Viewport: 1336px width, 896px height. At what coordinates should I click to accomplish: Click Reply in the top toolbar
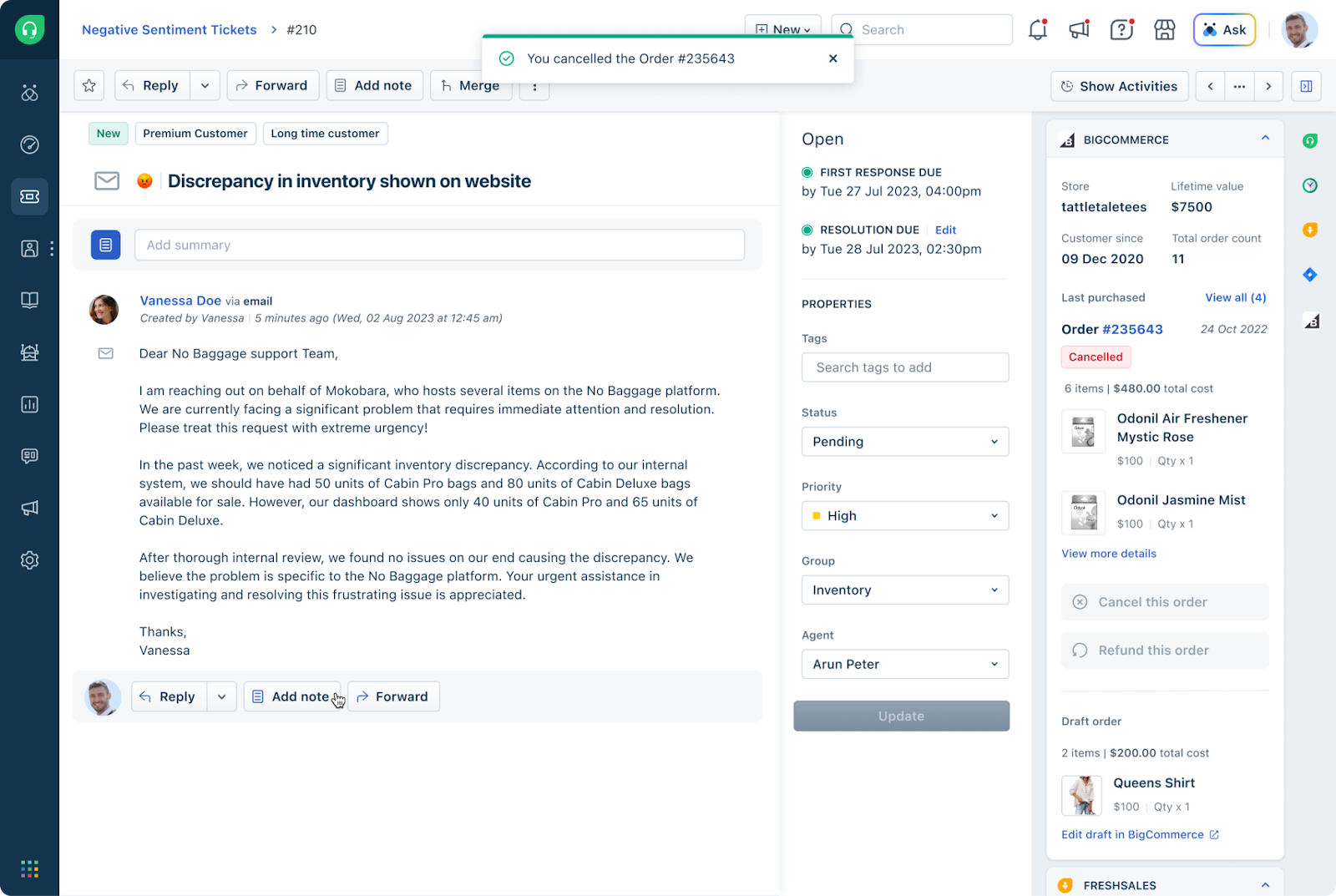(x=152, y=85)
